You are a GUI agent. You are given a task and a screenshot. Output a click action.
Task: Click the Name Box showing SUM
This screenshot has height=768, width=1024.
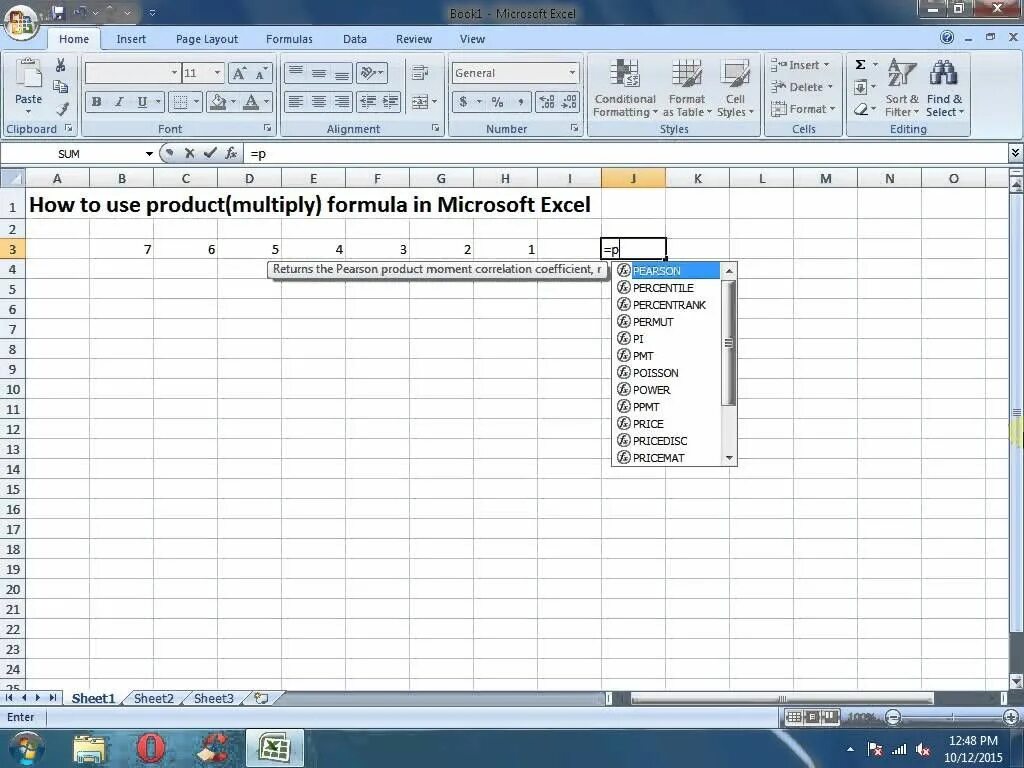coord(69,153)
